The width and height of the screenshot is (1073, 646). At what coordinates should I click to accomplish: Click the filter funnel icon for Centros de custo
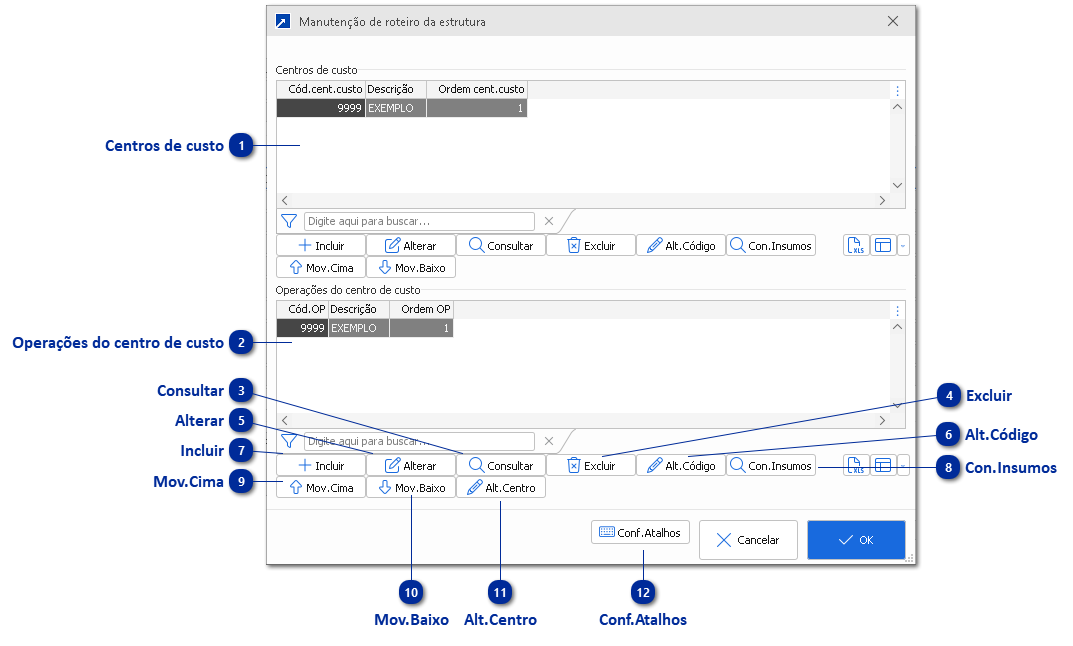click(x=289, y=221)
